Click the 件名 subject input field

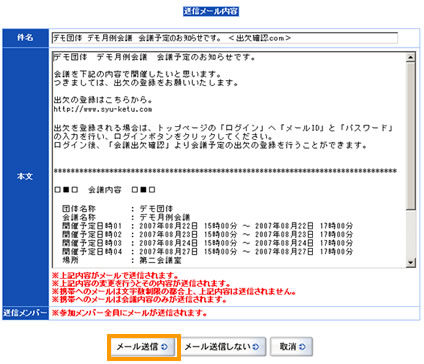coord(225,38)
